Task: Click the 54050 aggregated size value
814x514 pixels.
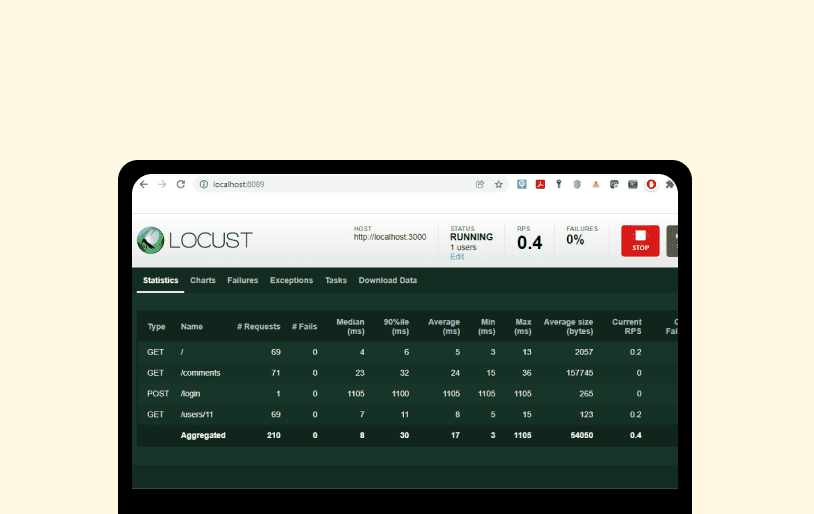Action: coord(581,435)
